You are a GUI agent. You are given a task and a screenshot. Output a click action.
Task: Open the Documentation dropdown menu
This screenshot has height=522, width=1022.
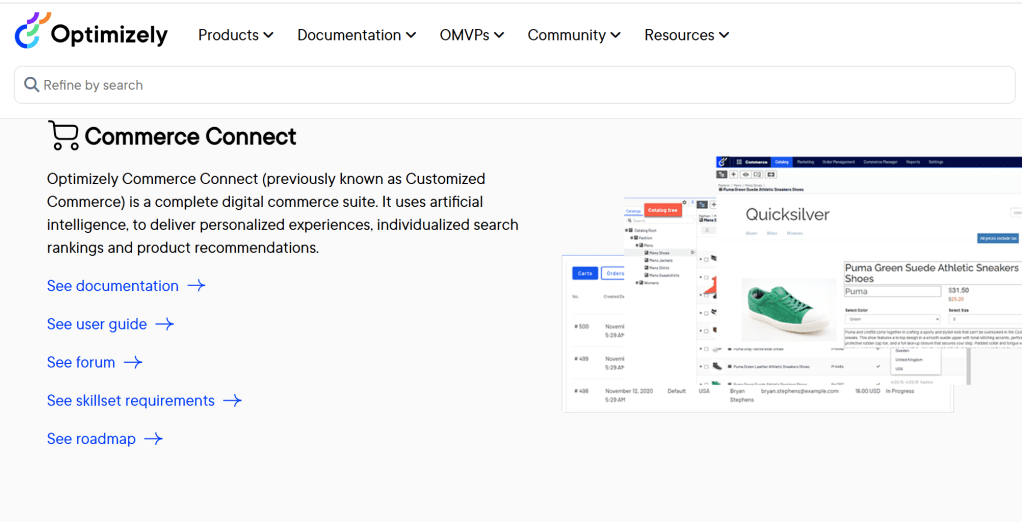356,35
